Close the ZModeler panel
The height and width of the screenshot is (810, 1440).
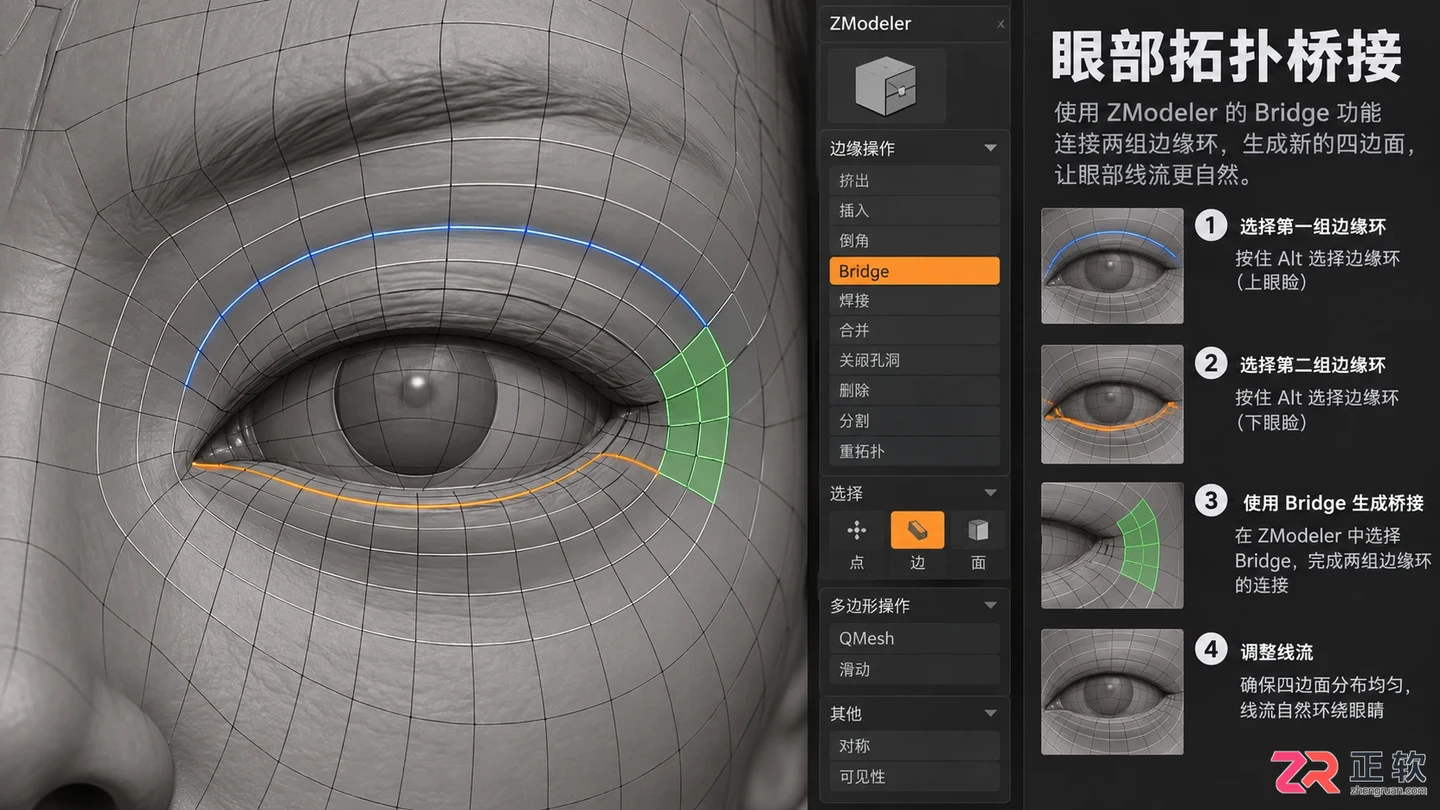tap(1000, 24)
